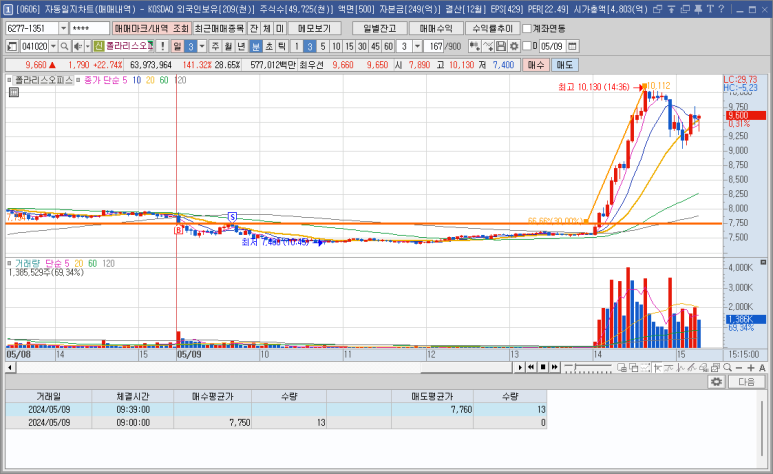Viewport: 773px width, 474px height.
Task: Click the rewind button below the chart
Action: coord(531,367)
